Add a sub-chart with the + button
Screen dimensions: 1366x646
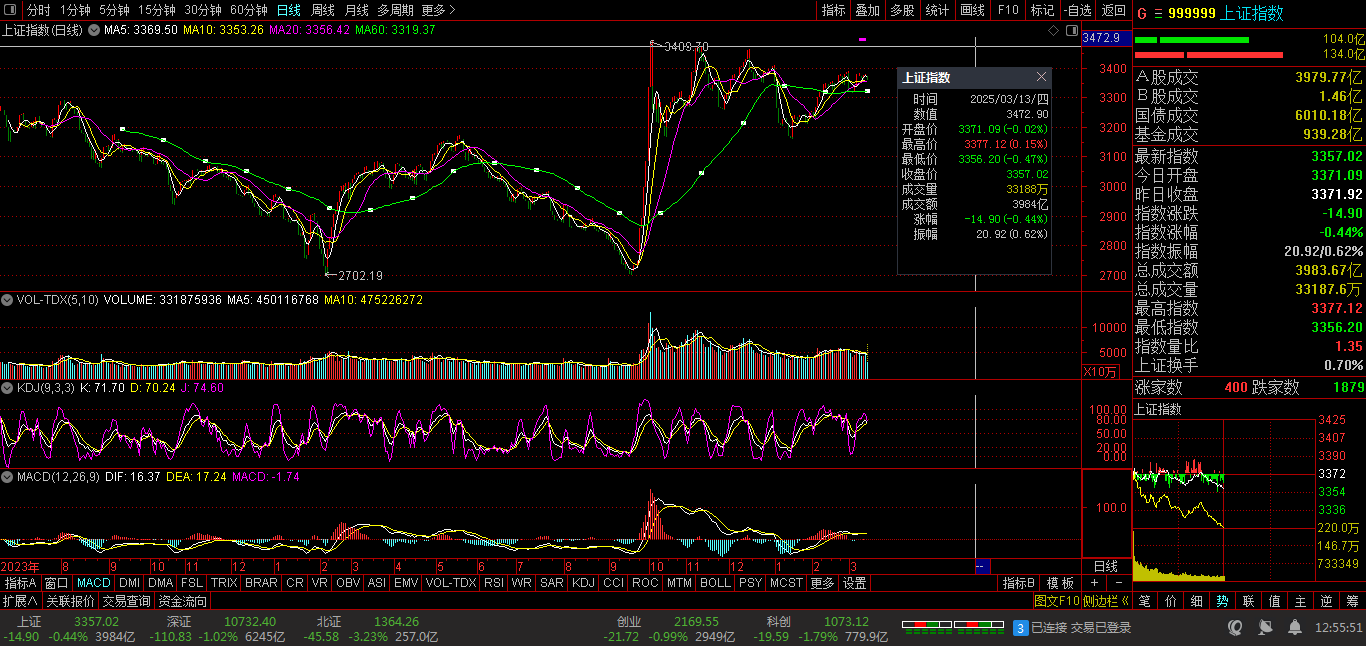tap(1095, 583)
